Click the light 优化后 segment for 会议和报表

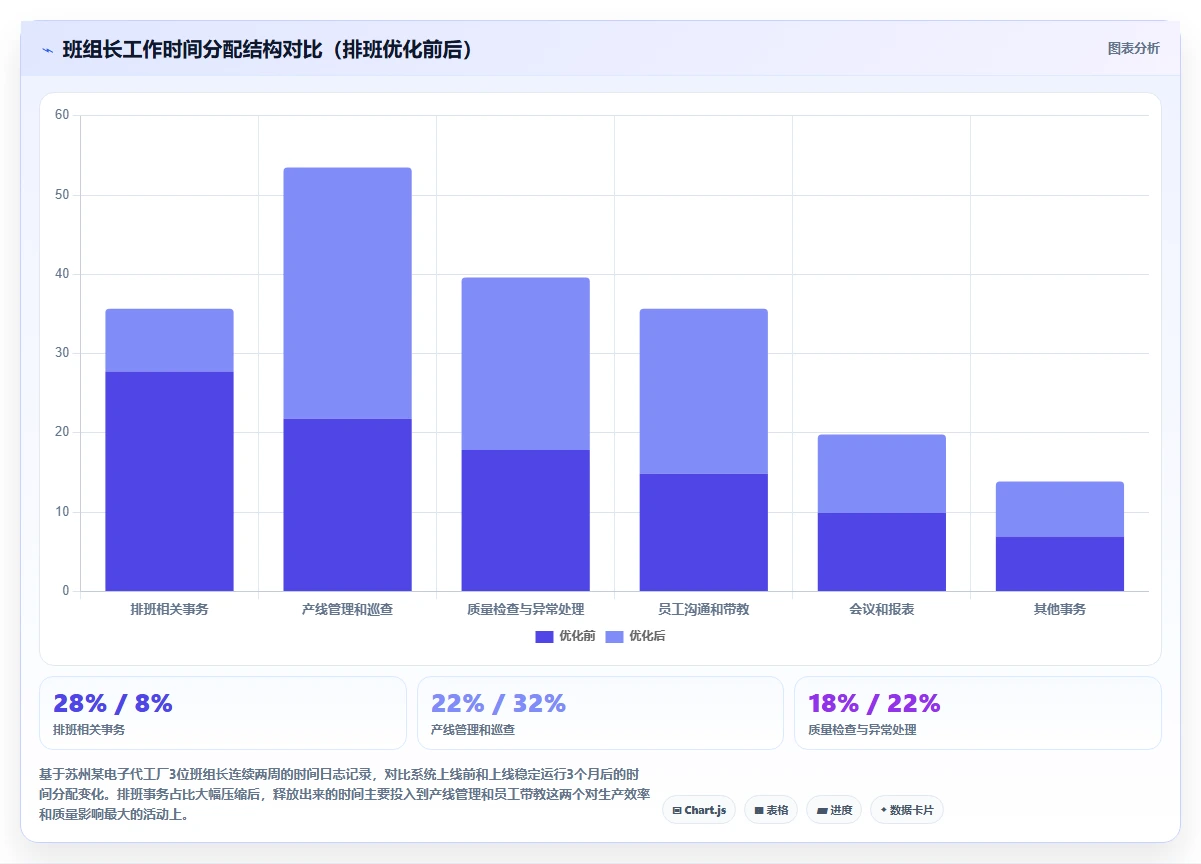tap(881, 474)
